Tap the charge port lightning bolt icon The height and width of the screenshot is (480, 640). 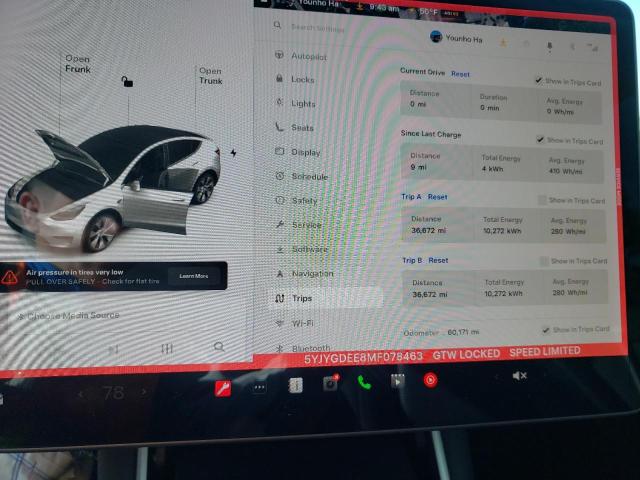click(x=233, y=153)
